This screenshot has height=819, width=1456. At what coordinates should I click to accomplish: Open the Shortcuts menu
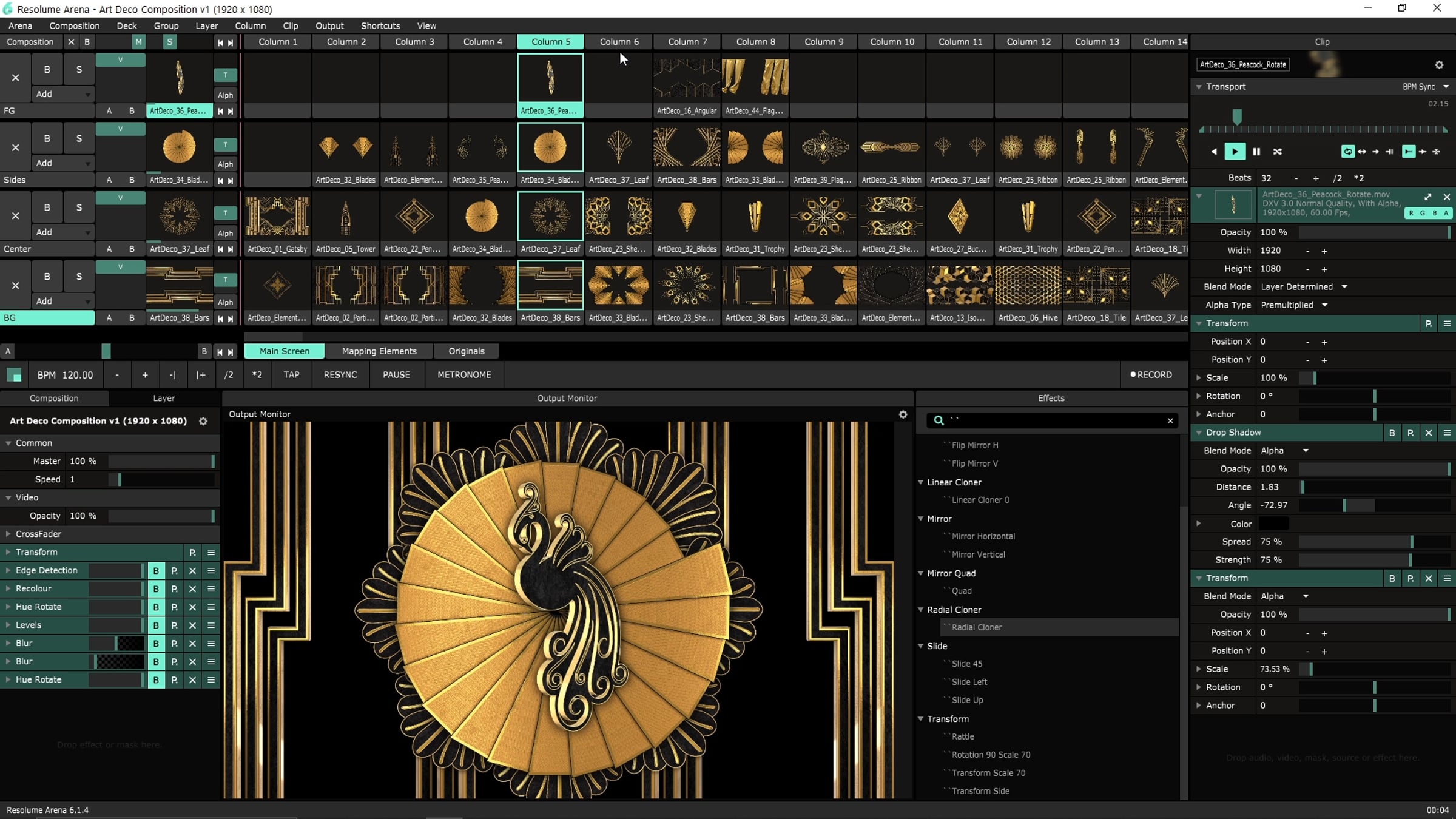click(x=380, y=25)
